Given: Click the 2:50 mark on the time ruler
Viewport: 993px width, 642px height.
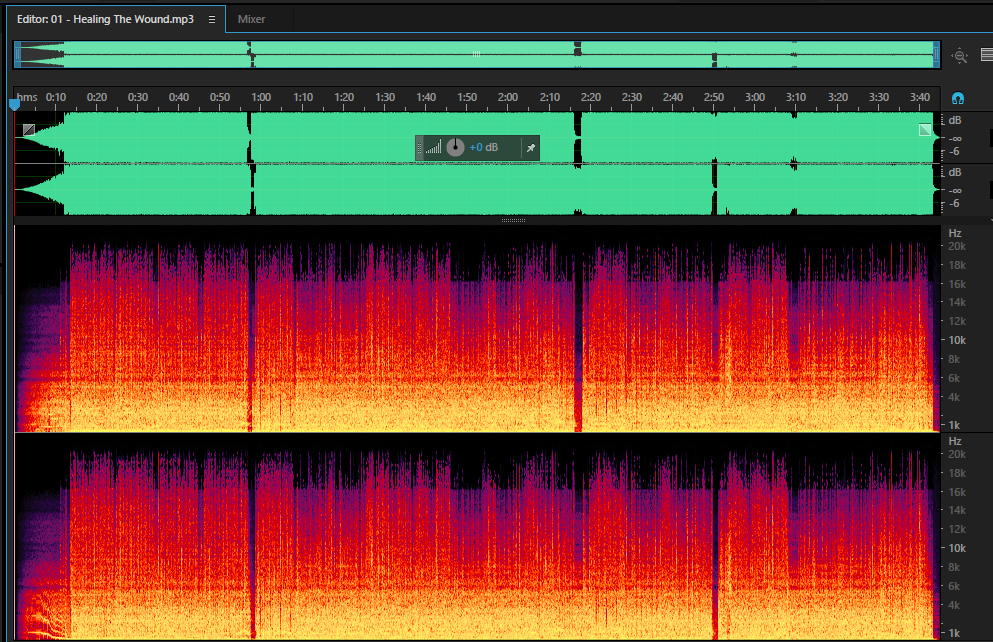Looking at the screenshot, I should click(x=713, y=98).
